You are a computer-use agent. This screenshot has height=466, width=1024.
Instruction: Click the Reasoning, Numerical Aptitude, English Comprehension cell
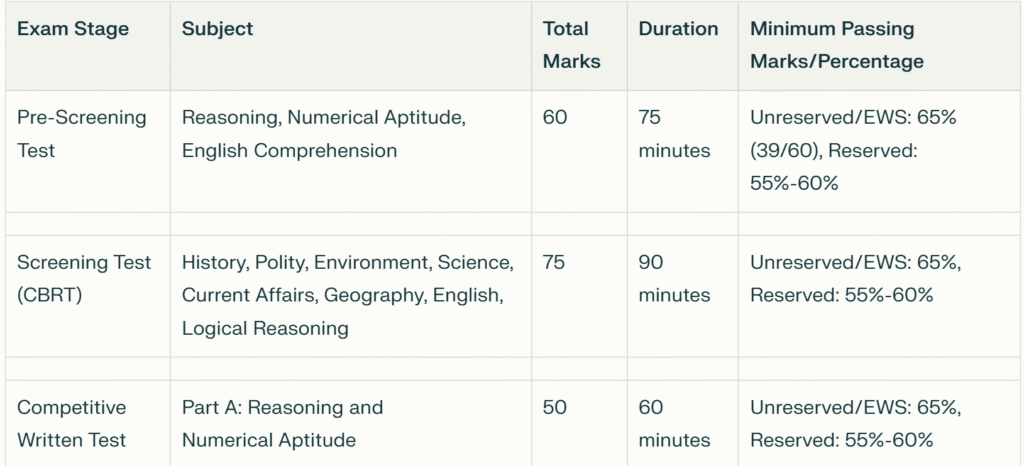click(351, 151)
